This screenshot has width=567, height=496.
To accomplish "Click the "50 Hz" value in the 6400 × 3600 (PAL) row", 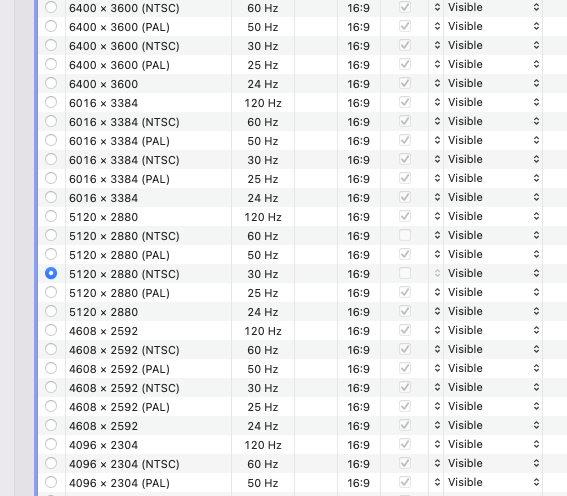I will click(263, 27).
